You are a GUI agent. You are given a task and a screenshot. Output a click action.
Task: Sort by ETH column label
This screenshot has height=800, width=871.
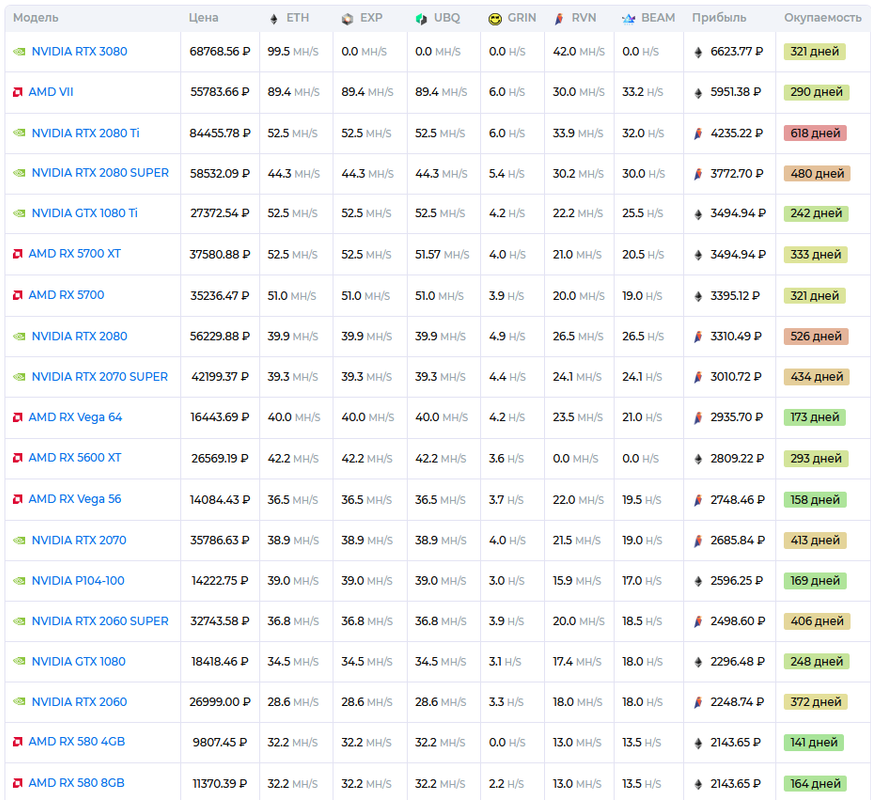[298, 18]
